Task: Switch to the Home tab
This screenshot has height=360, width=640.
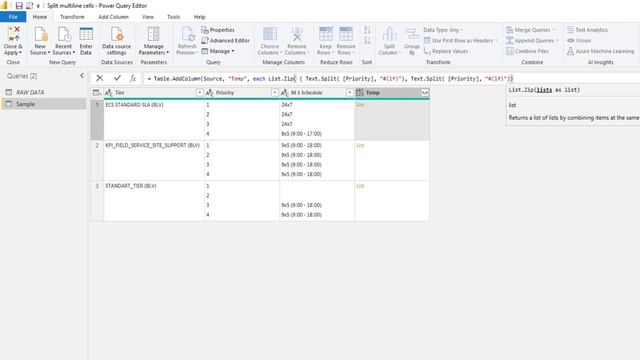Action: (40, 17)
